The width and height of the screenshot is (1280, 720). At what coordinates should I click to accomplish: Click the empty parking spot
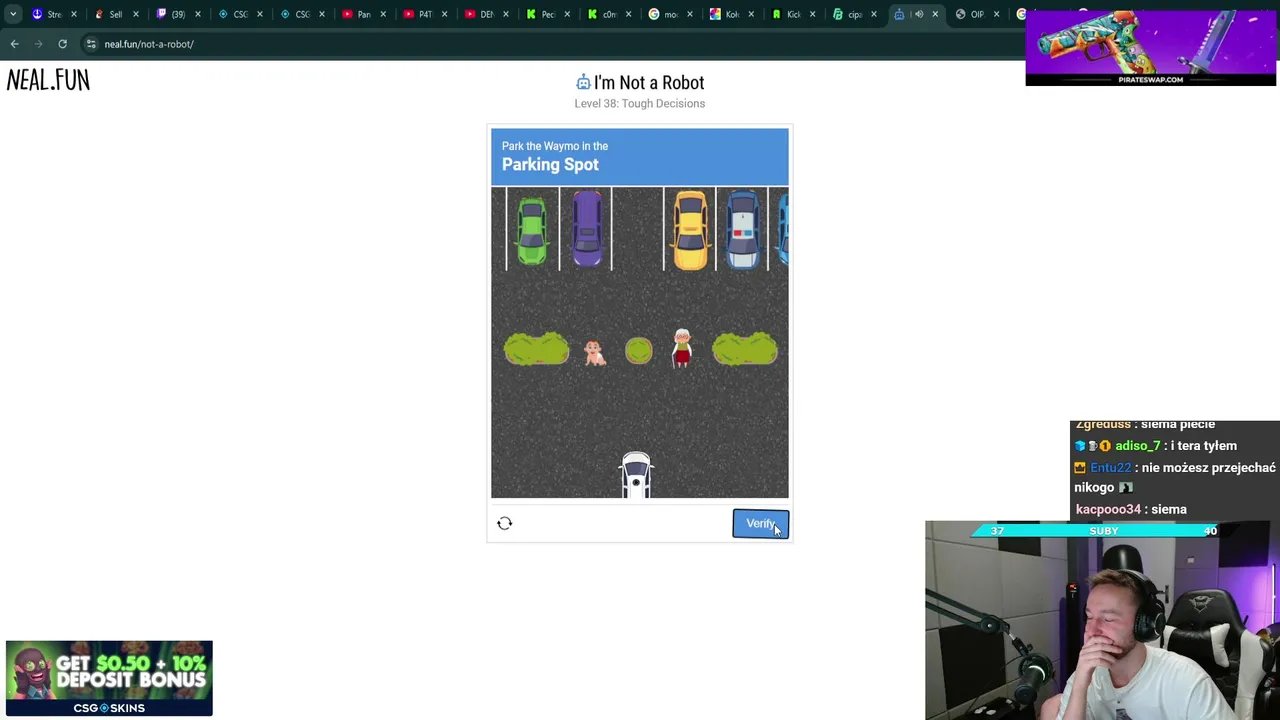pyautogui.click(x=637, y=229)
